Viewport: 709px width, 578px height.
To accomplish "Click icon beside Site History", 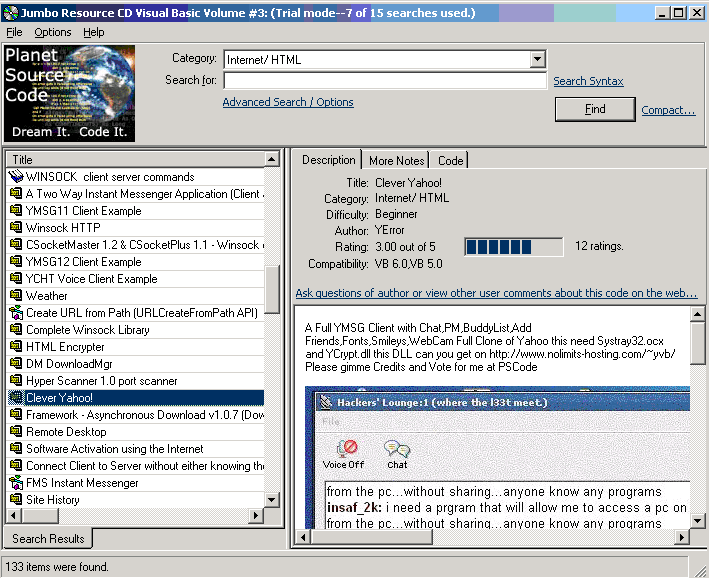I will point(16,499).
